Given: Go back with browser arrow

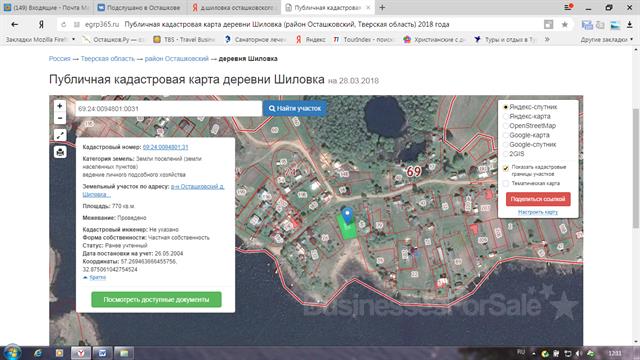Looking at the screenshot, I should click(x=15, y=24).
